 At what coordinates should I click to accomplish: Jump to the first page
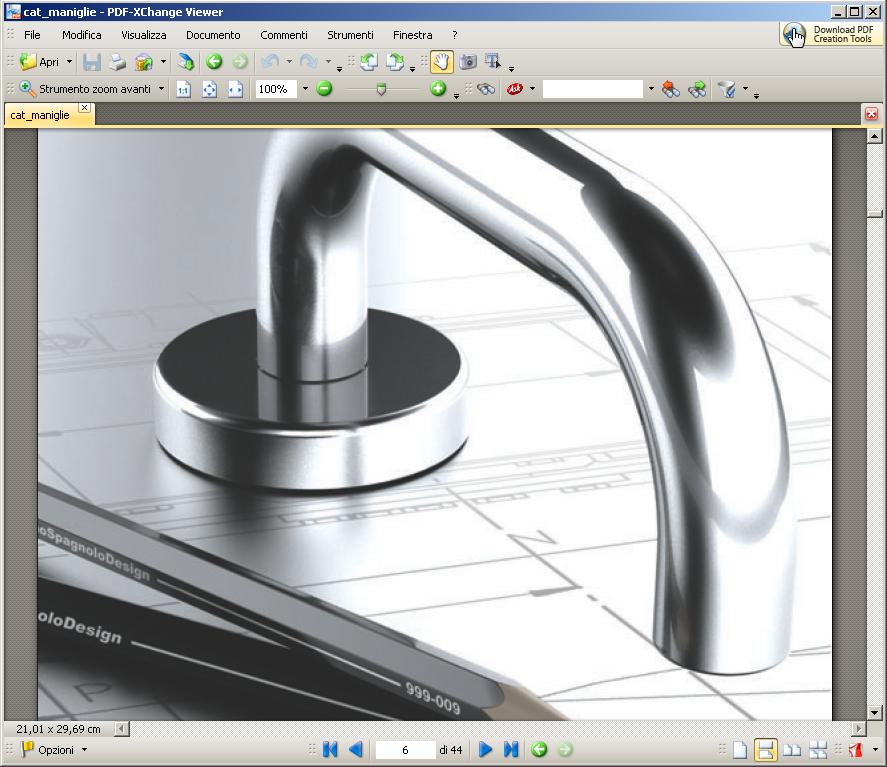330,750
